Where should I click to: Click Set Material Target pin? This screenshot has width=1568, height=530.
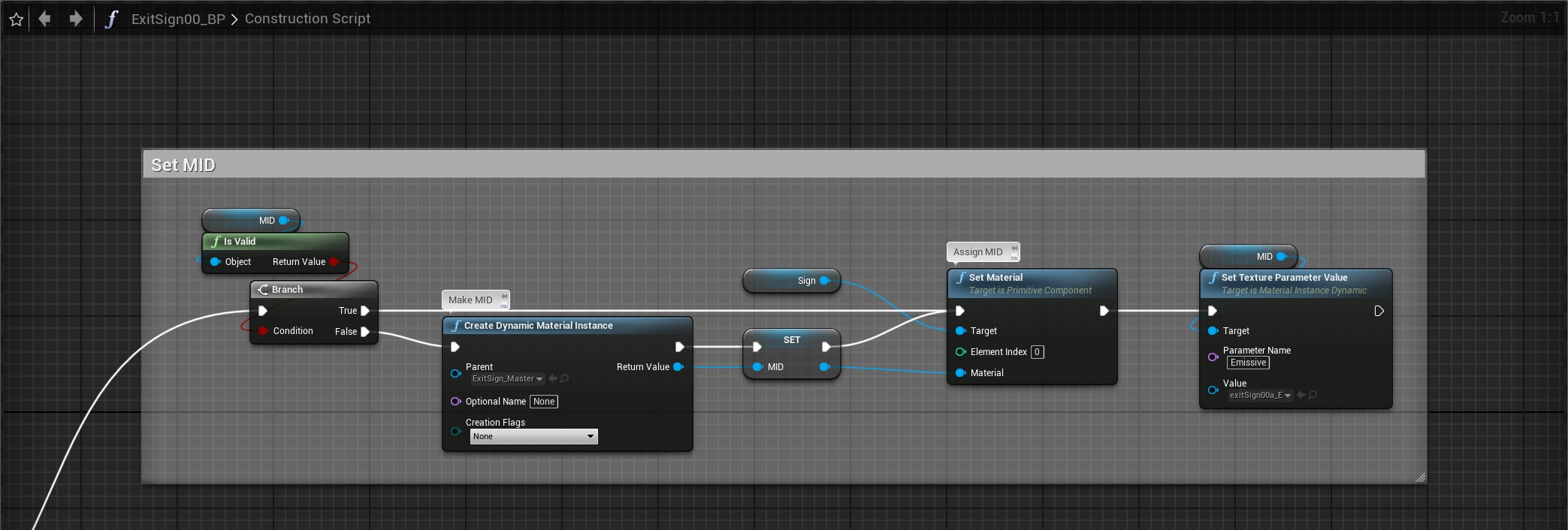960,331
